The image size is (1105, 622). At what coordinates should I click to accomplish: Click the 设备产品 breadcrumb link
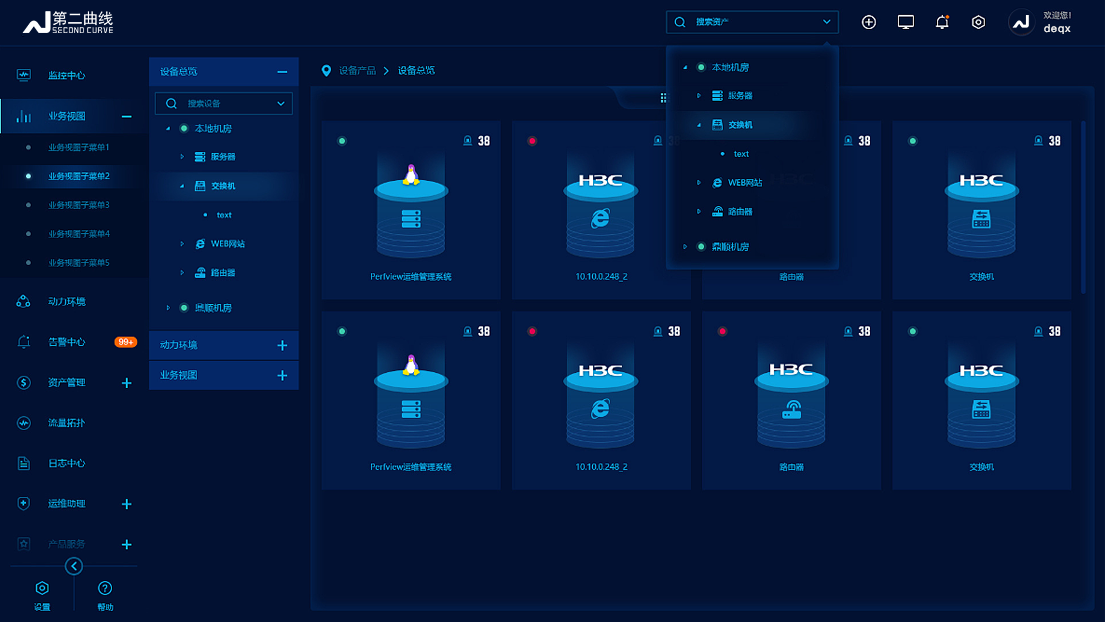click(x=357, y=71)
